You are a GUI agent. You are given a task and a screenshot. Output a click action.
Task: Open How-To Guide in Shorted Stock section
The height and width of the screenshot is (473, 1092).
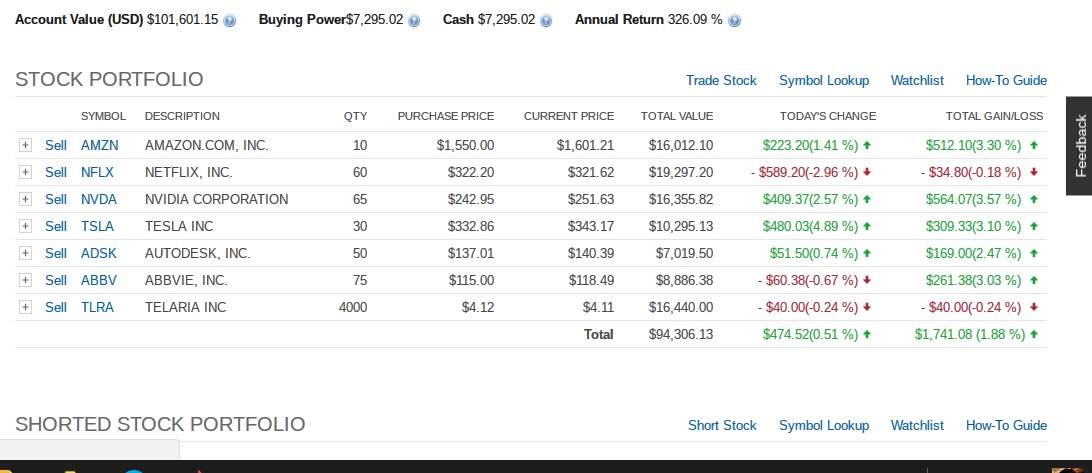(1006, 425)
